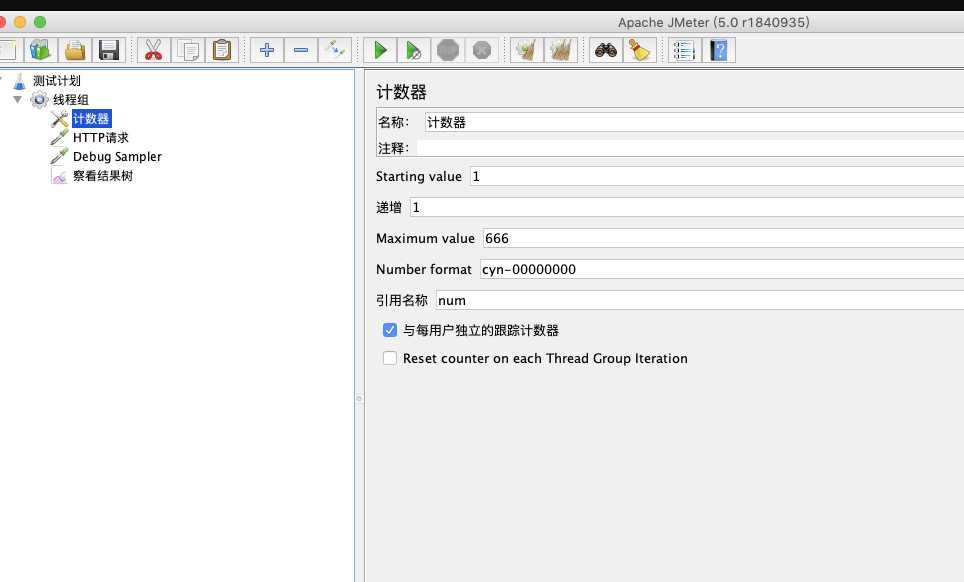964x582 pixels.
Task: Click the green macOS zoom button
Action: click(40, 22)
